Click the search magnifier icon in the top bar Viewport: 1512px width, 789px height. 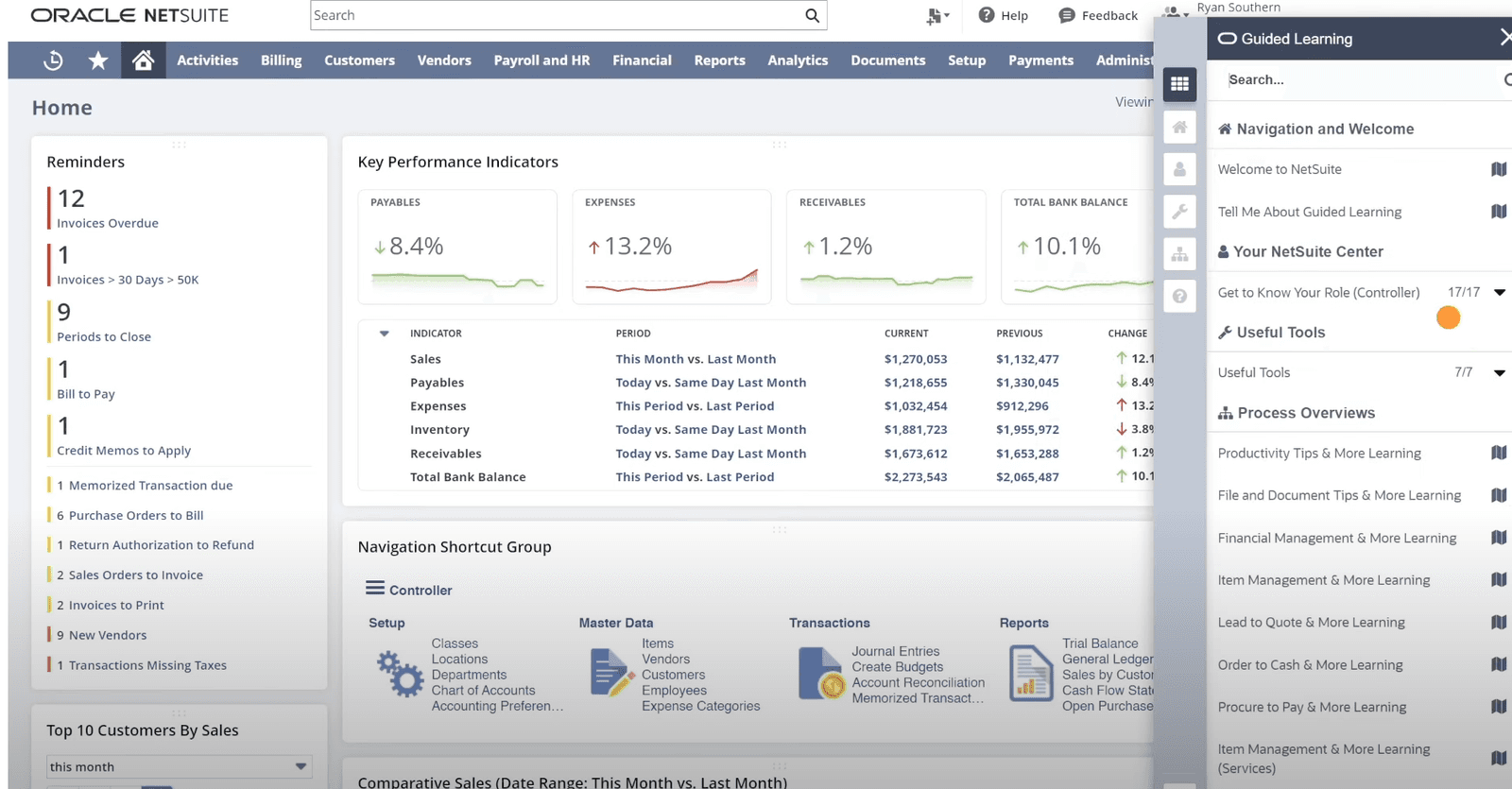click(x=812, y=15)
